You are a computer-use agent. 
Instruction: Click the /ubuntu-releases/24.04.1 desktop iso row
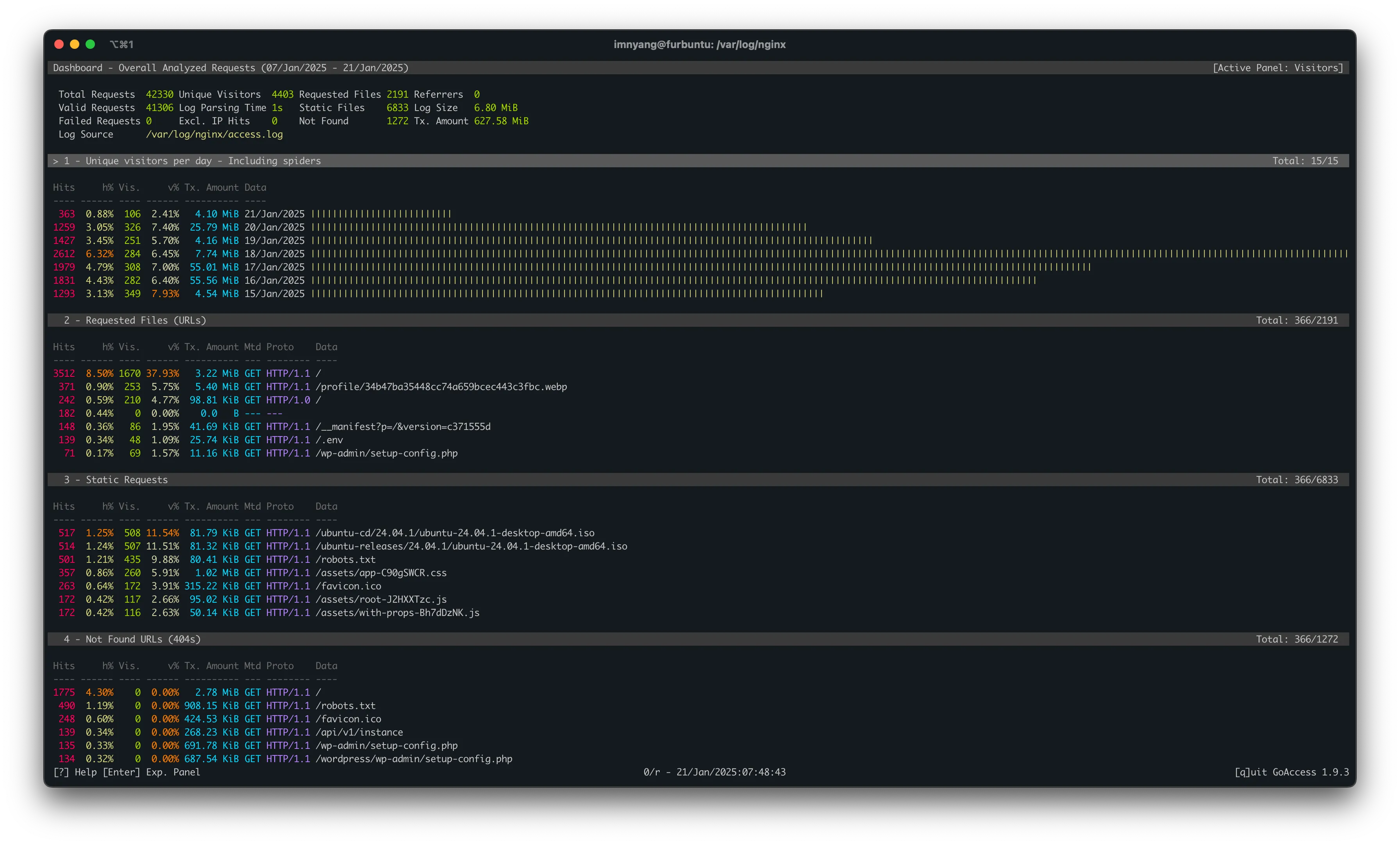pyautogui.click(x=471, y=546)
